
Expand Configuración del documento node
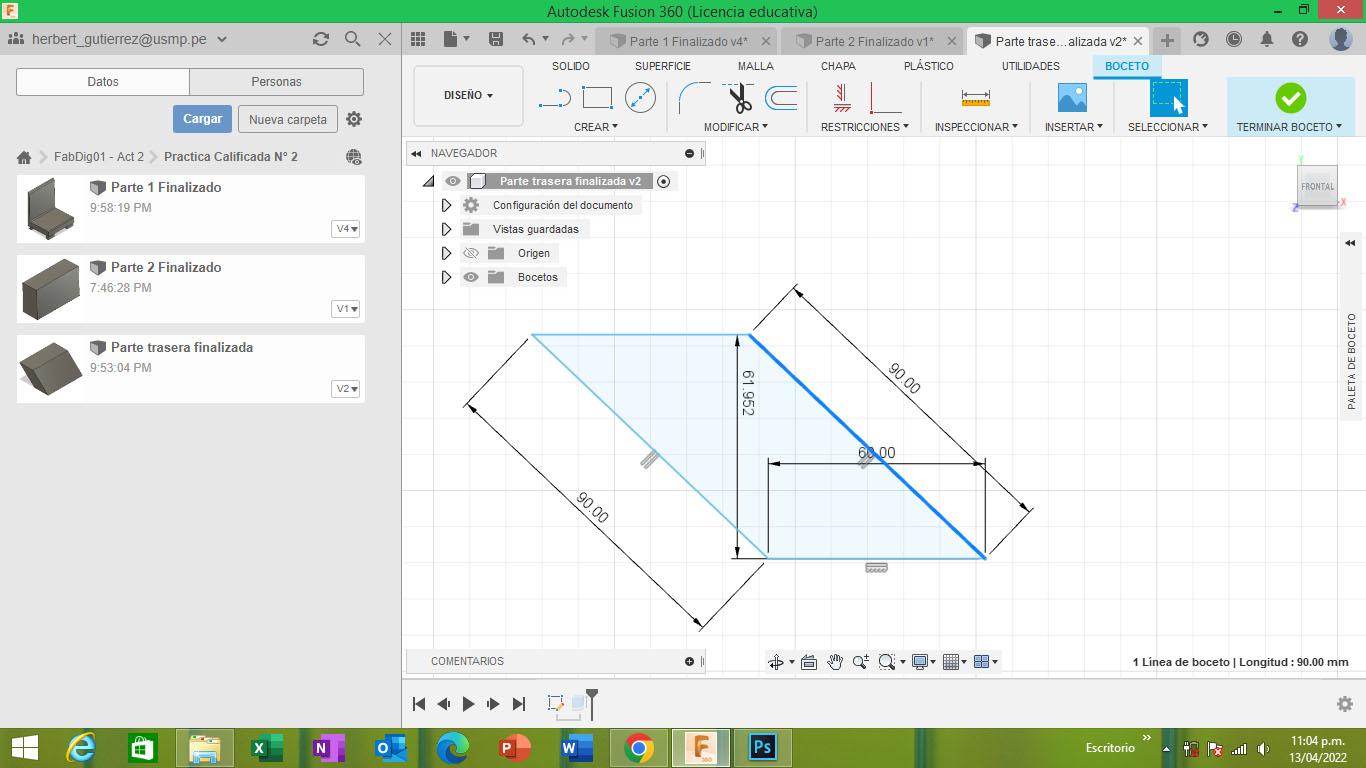click(x=446, y=205)
